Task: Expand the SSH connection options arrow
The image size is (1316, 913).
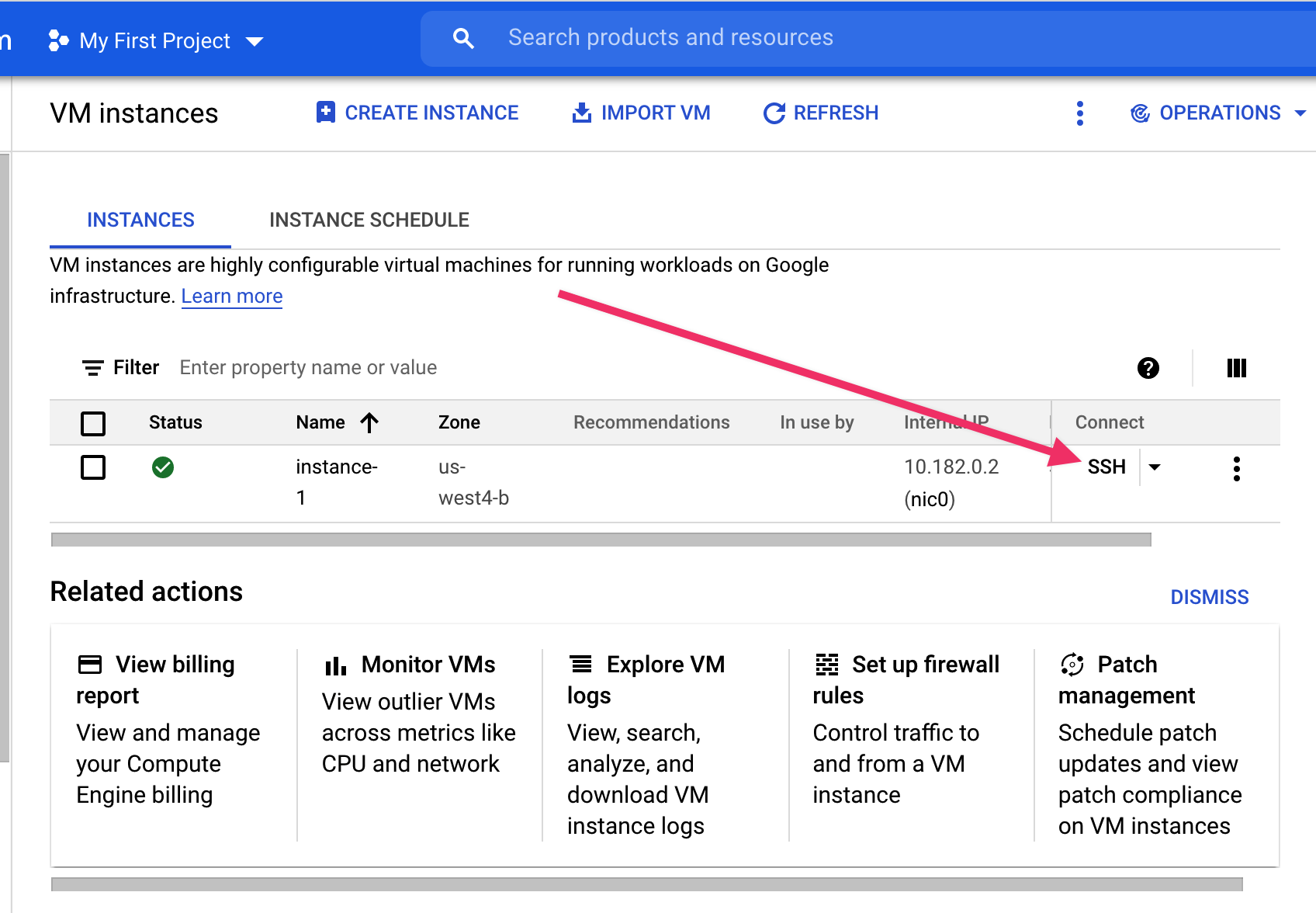Action: click(1155, 467)
